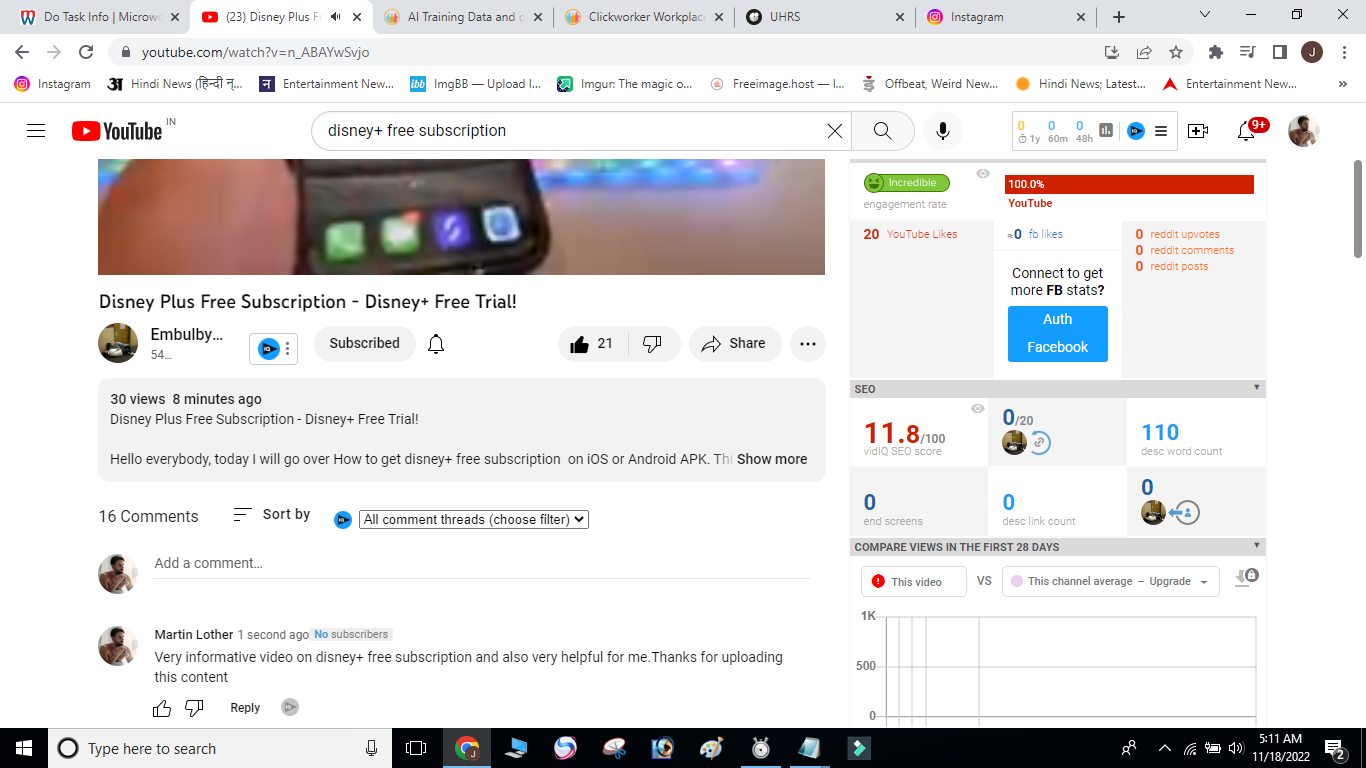Bookmark this page with the star
The height and width of the screenshot is (768, 1366).
[x=1176, y=52]
